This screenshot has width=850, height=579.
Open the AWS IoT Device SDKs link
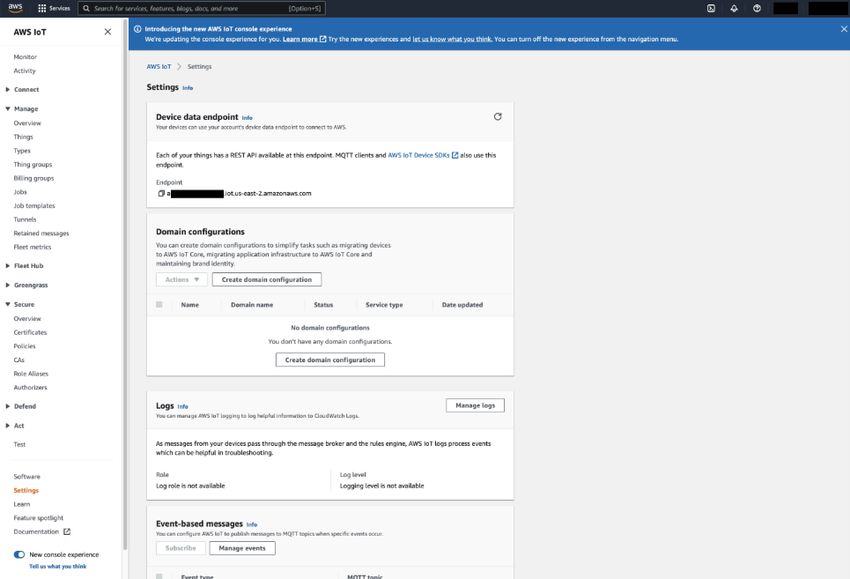[x=418, y=155]
